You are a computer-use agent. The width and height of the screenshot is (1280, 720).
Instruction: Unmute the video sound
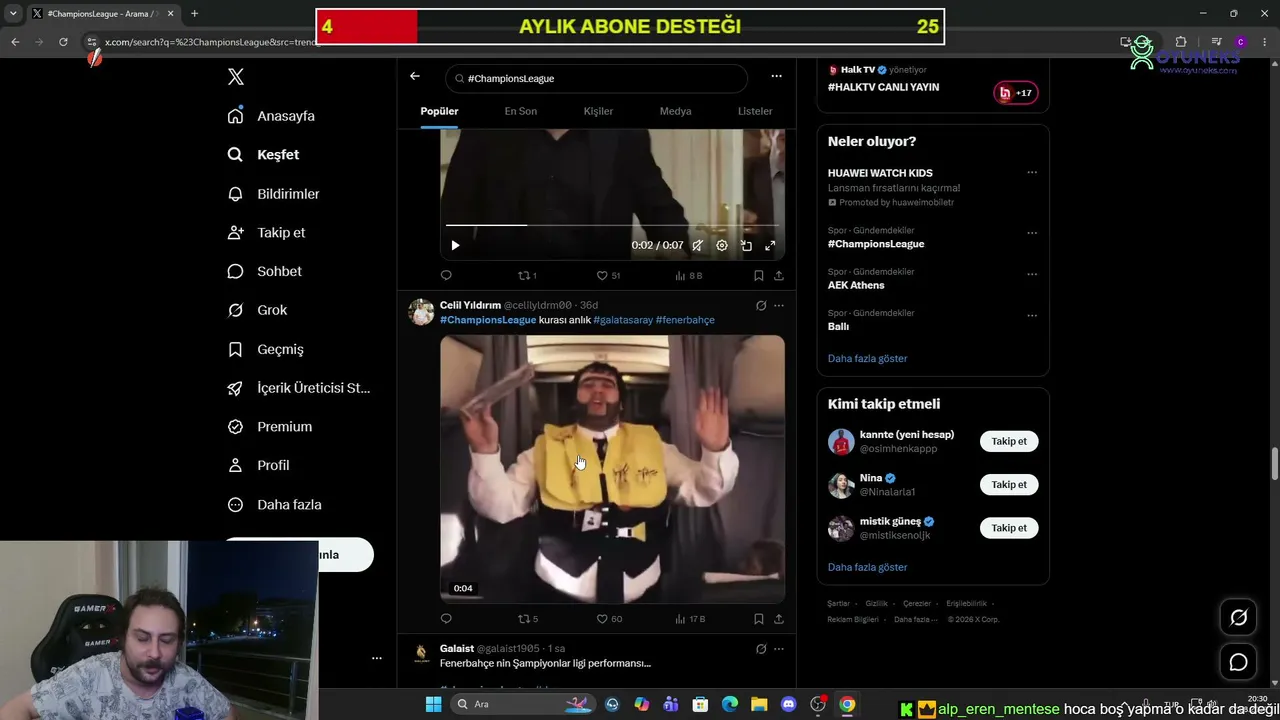[x=697, y=245]
